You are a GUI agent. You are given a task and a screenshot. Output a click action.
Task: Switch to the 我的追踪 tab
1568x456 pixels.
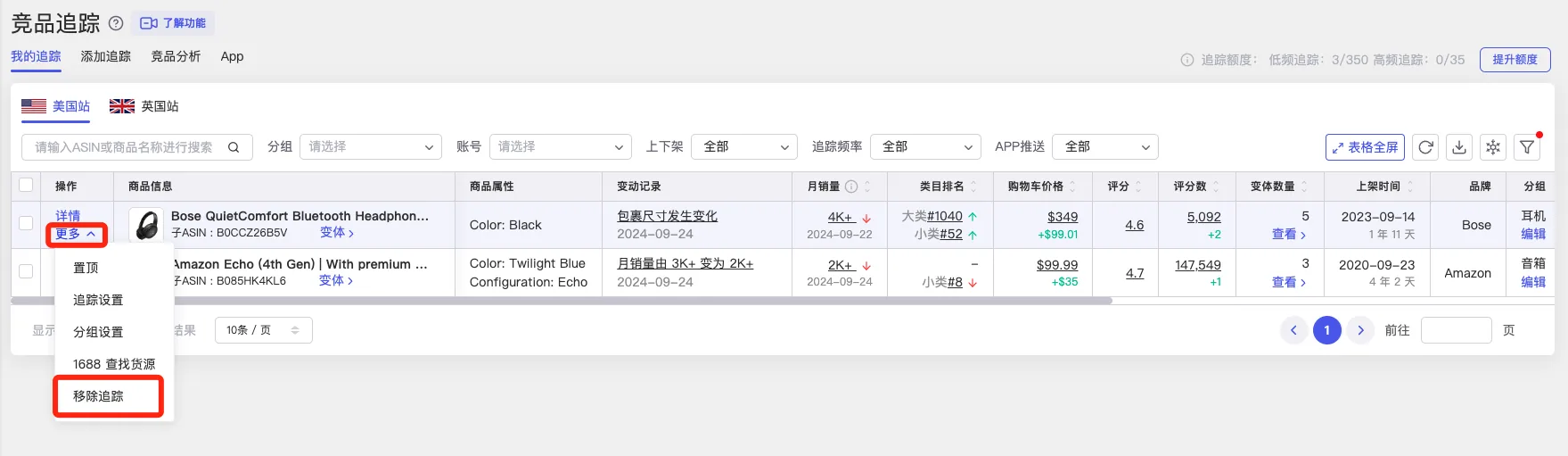click(36, 56)
